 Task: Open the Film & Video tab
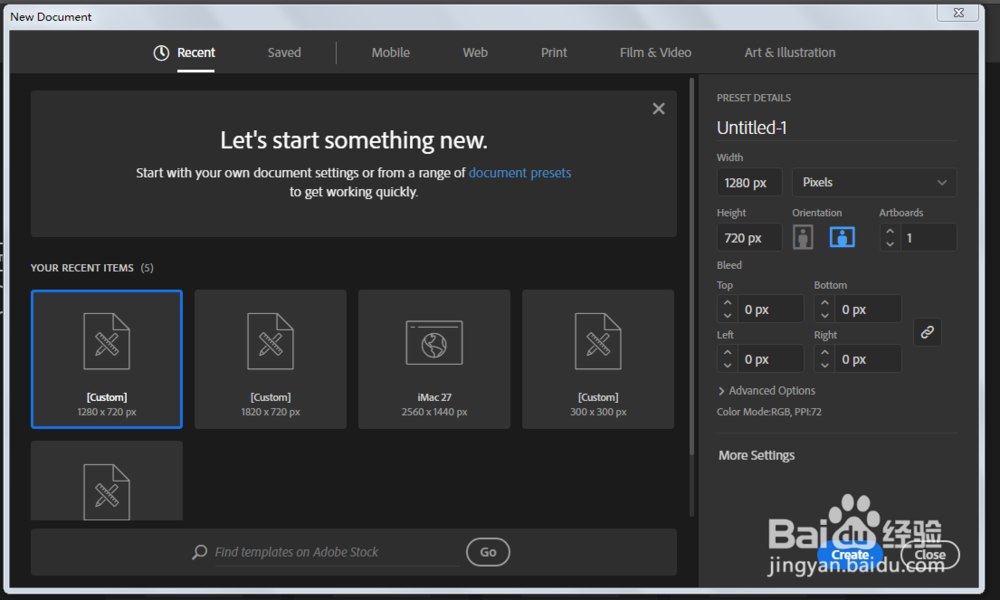[656, 53]
